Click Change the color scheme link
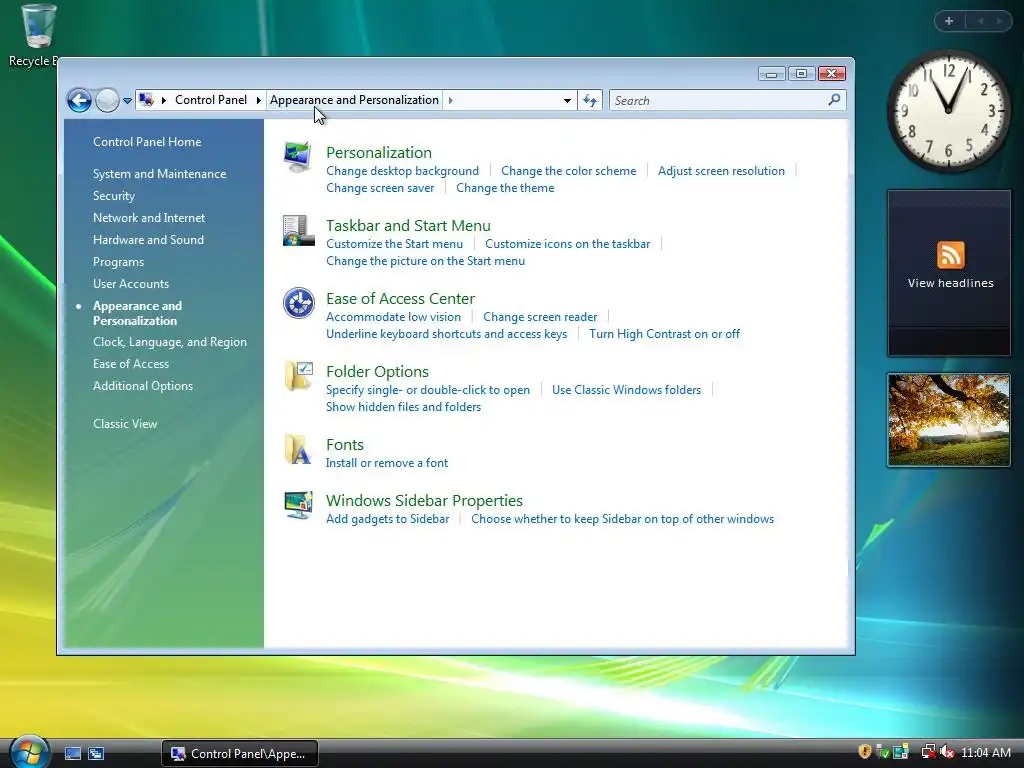1024x768 pixels. coord(568,171)
